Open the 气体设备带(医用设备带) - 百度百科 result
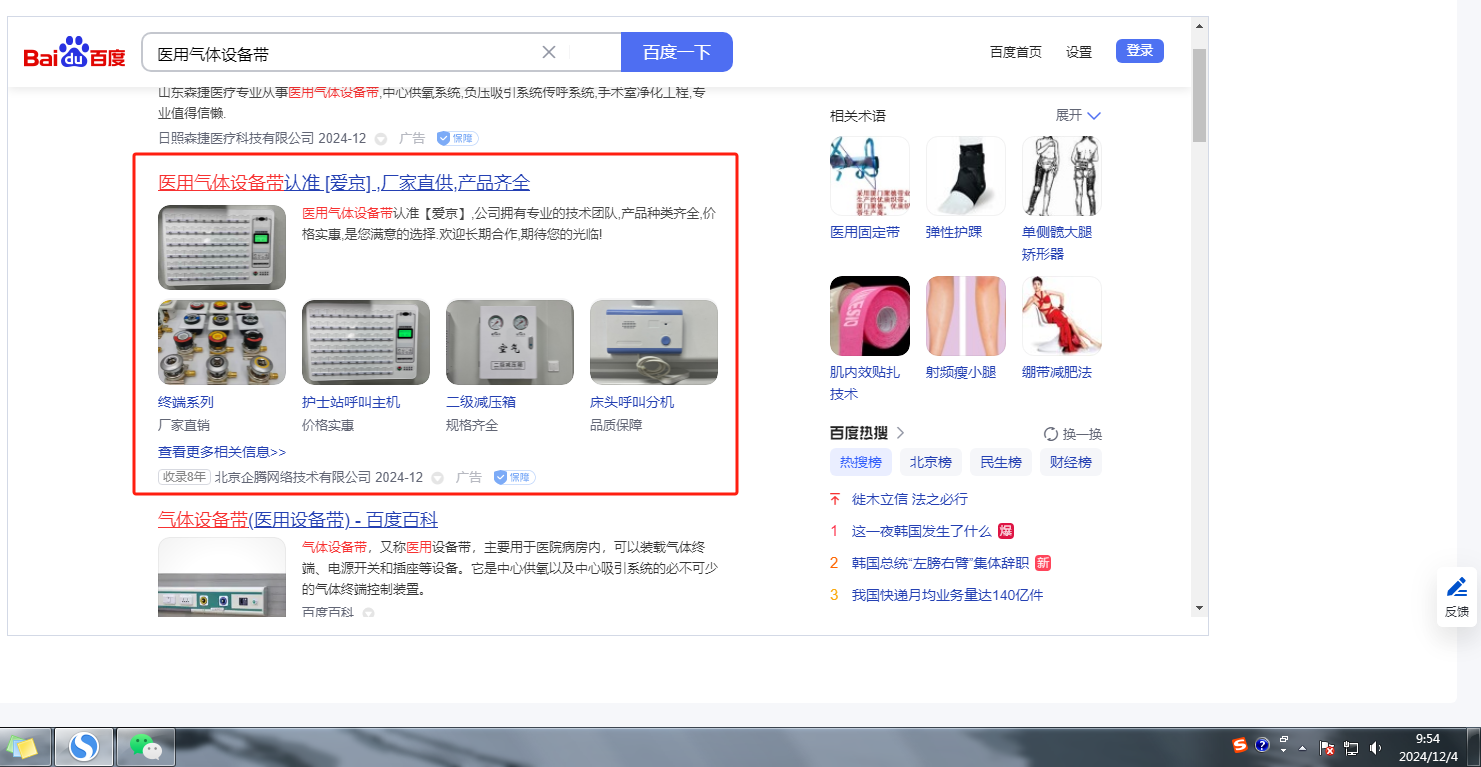Screen dimensions: 1481x767 (298, 520)
